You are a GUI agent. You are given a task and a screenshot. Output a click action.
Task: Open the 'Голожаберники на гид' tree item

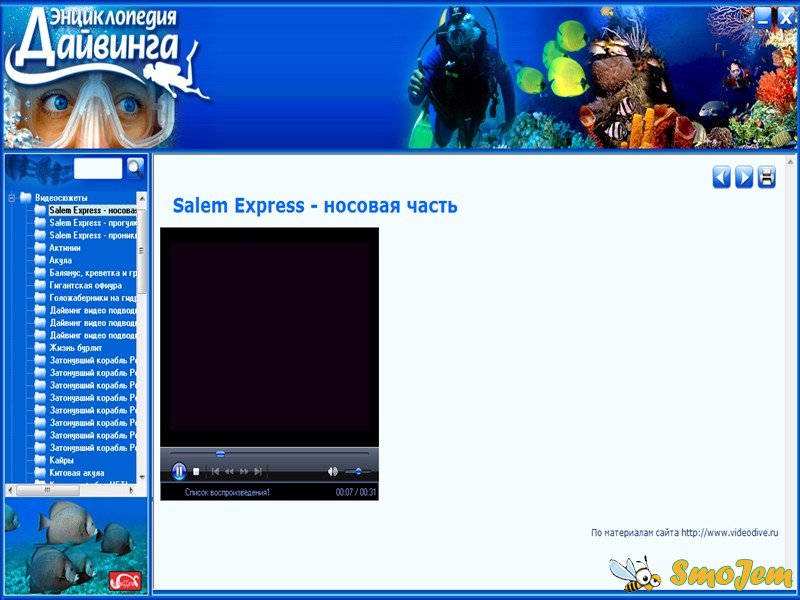[x=93, y=298]
